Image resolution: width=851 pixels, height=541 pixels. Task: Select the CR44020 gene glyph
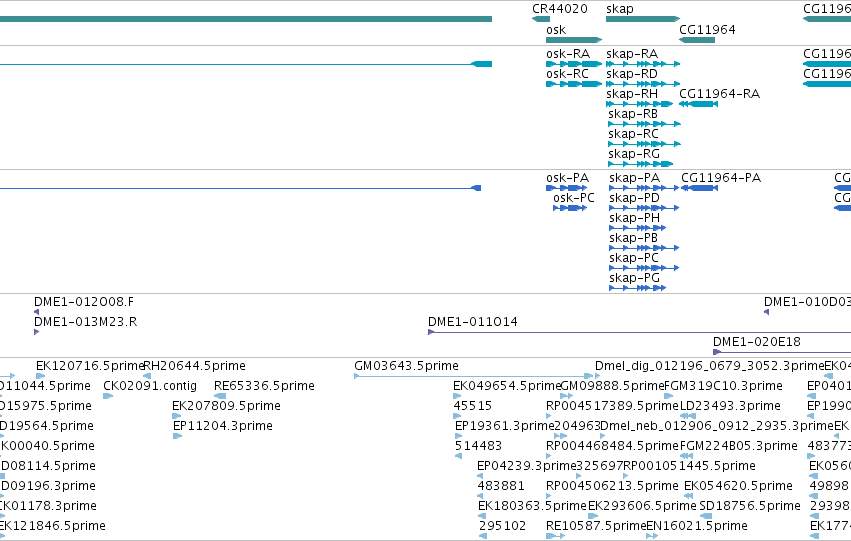tap(541, 19)
